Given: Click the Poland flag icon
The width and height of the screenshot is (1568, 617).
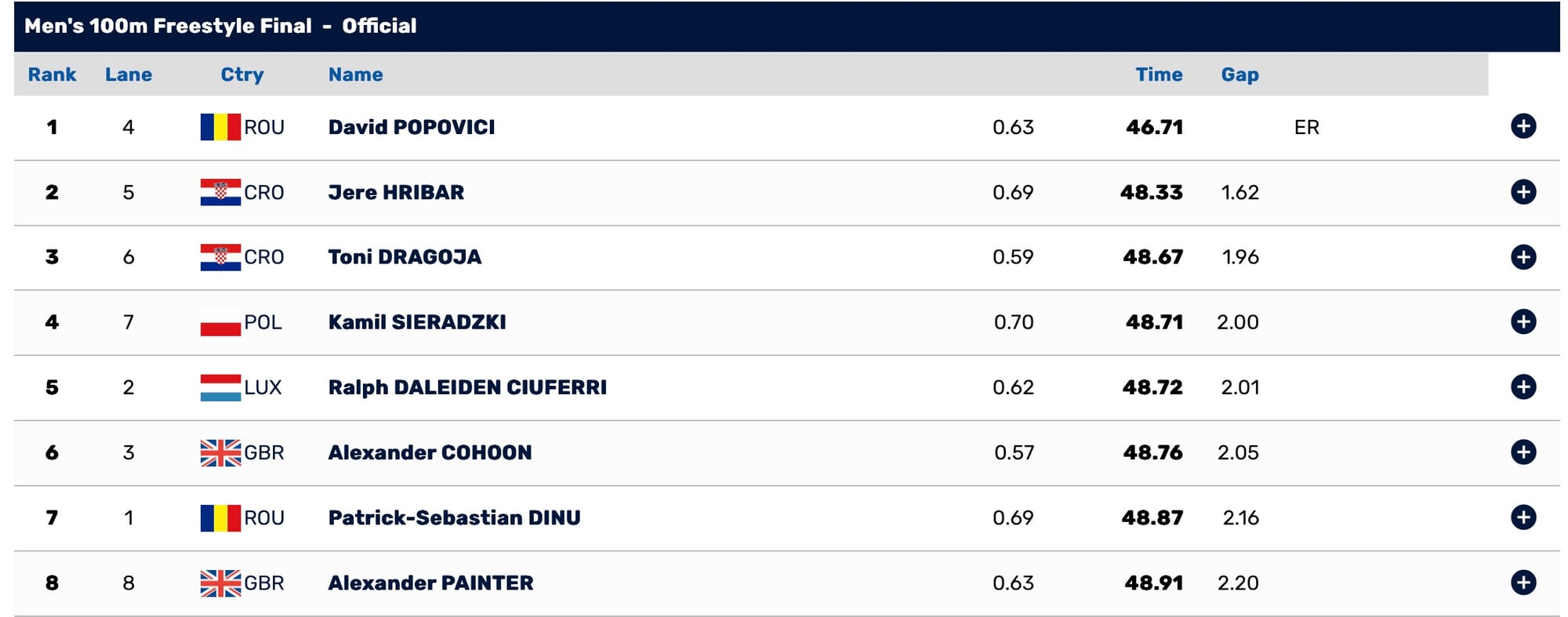Looking at the screenshot, I should pos(220,322).
